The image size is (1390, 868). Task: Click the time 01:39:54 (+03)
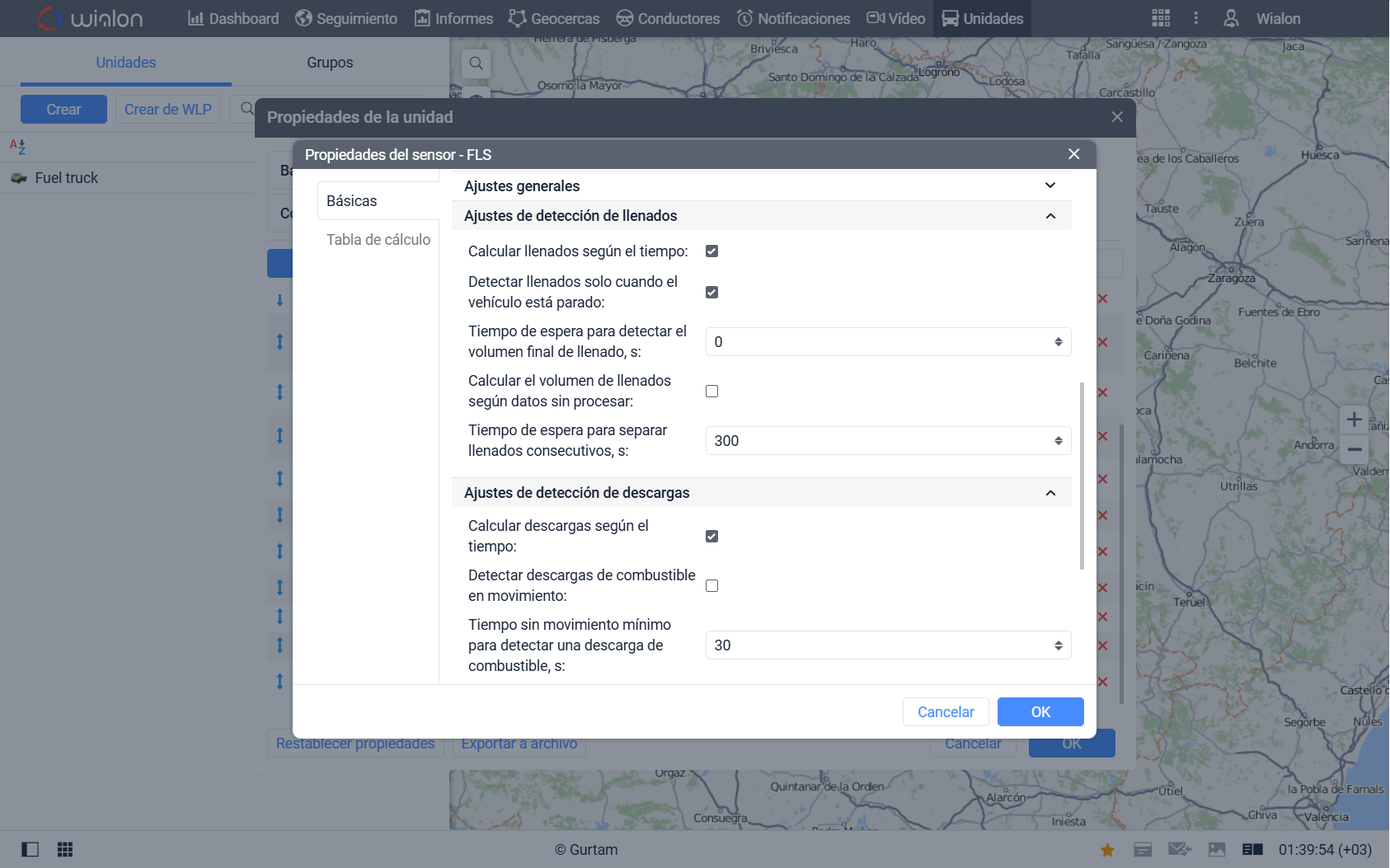point(1325,850)
